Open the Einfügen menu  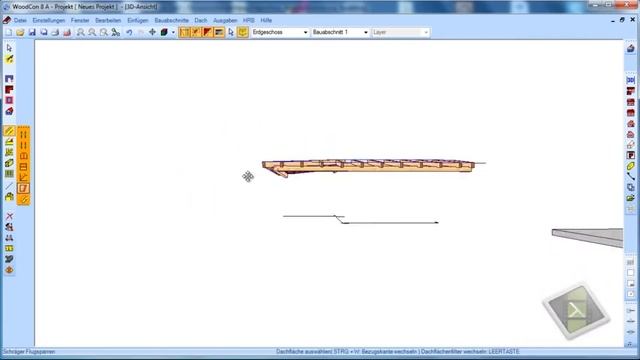click(138, 20)
